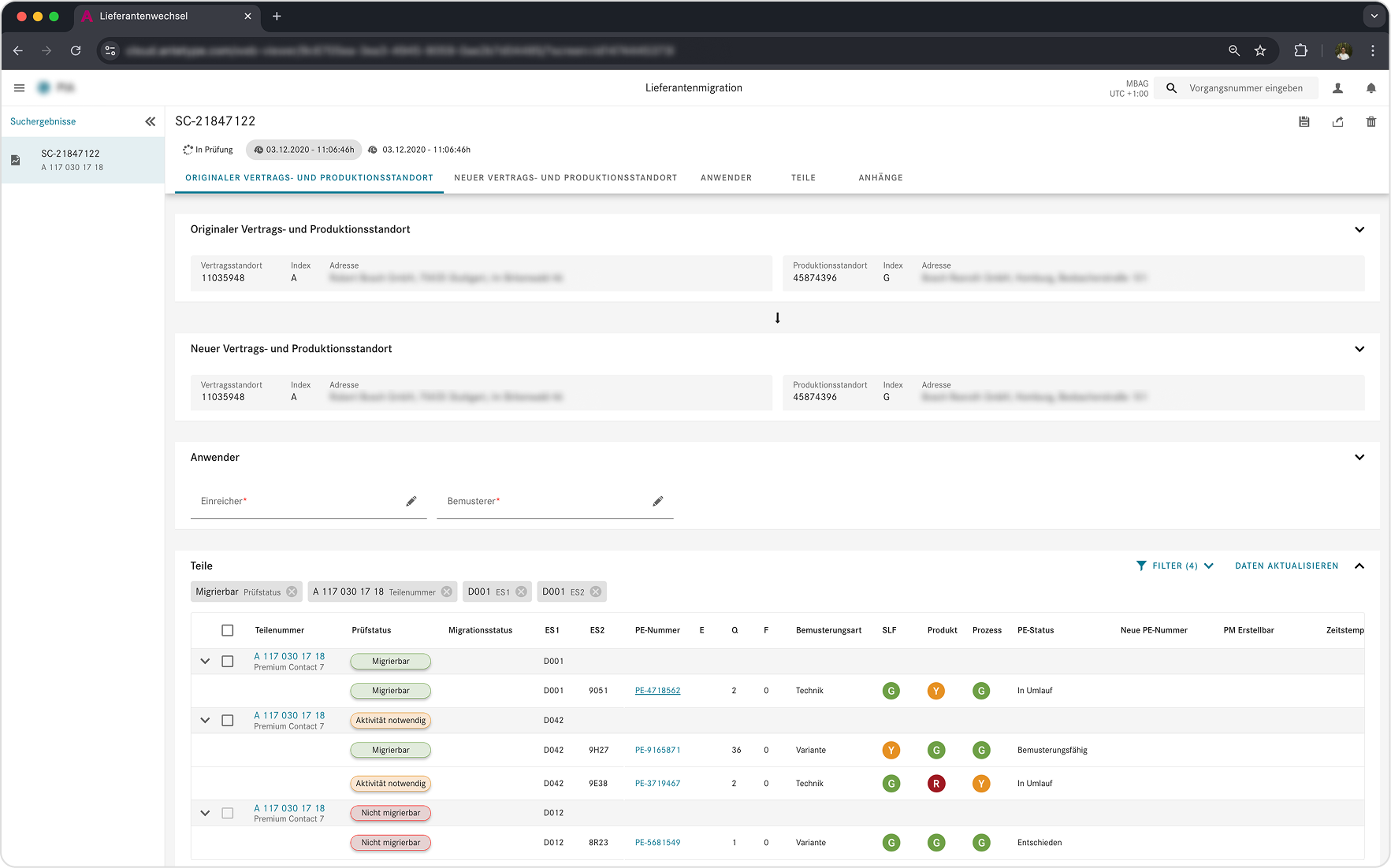This screenshot has height=868, width=1391.
Task: Open the FILTER (4) dropdown
Action: [1175, 566]
